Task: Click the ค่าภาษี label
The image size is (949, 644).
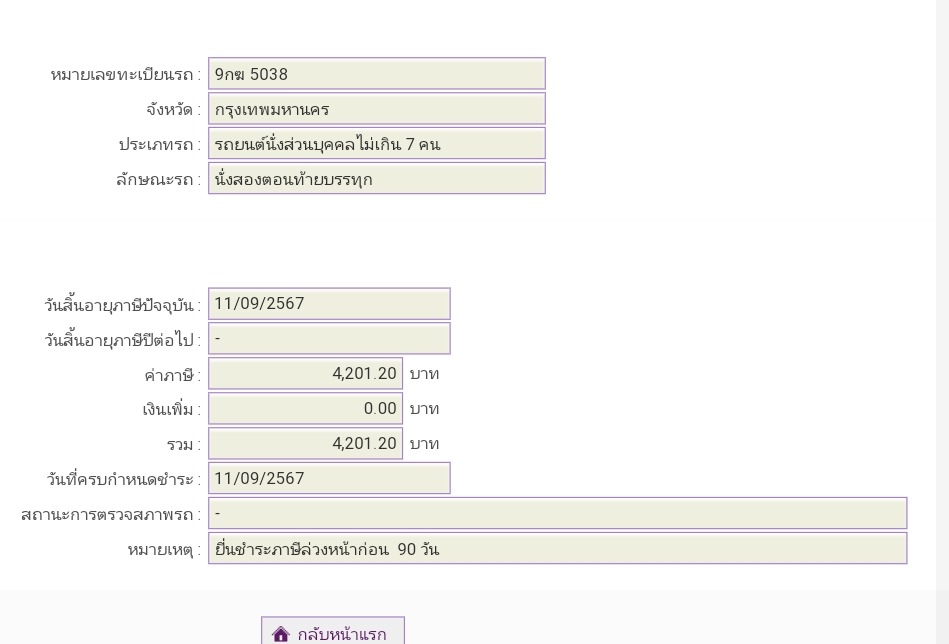Action: [x=172, y=375]
